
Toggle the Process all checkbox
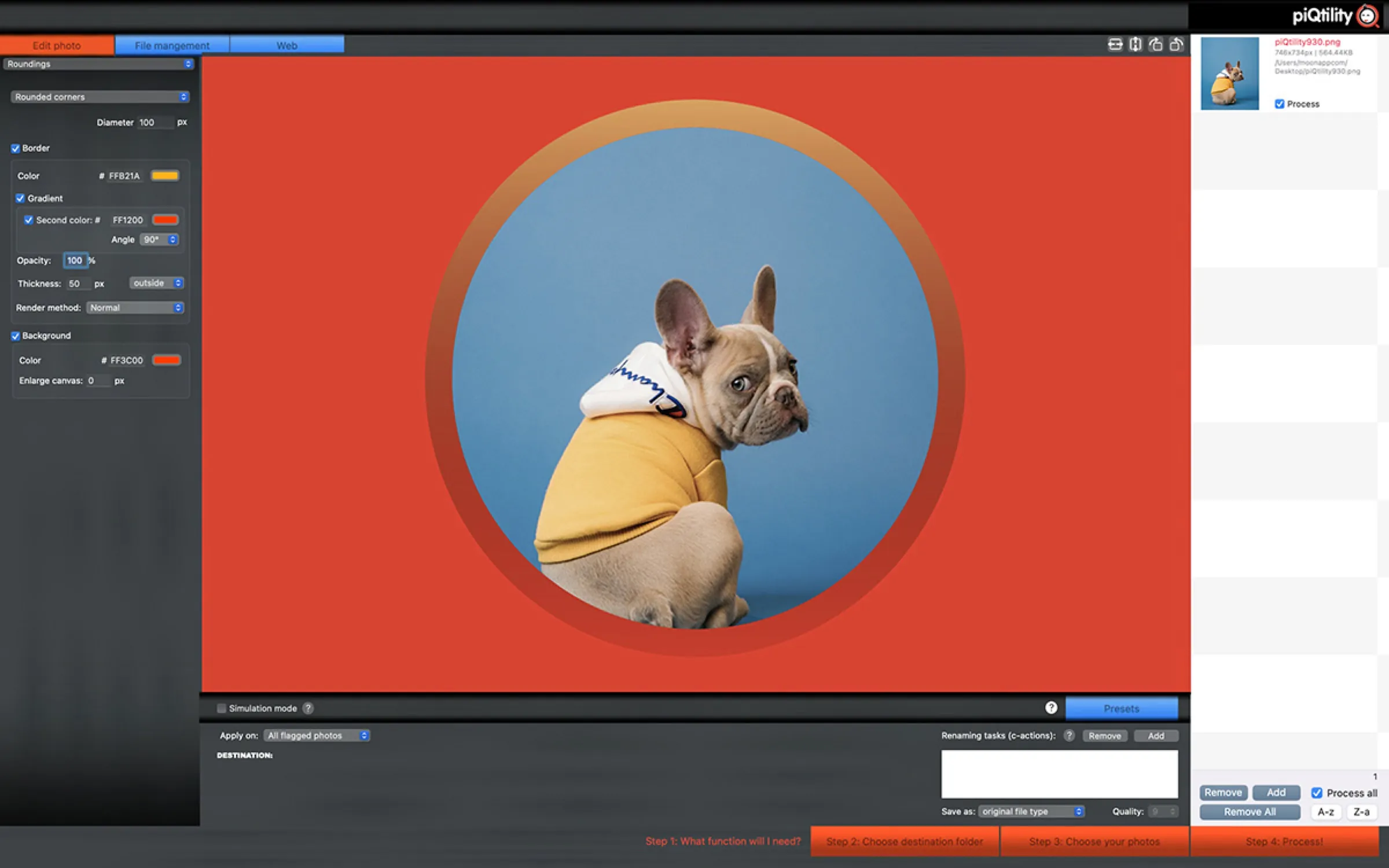pos(1316,792)
